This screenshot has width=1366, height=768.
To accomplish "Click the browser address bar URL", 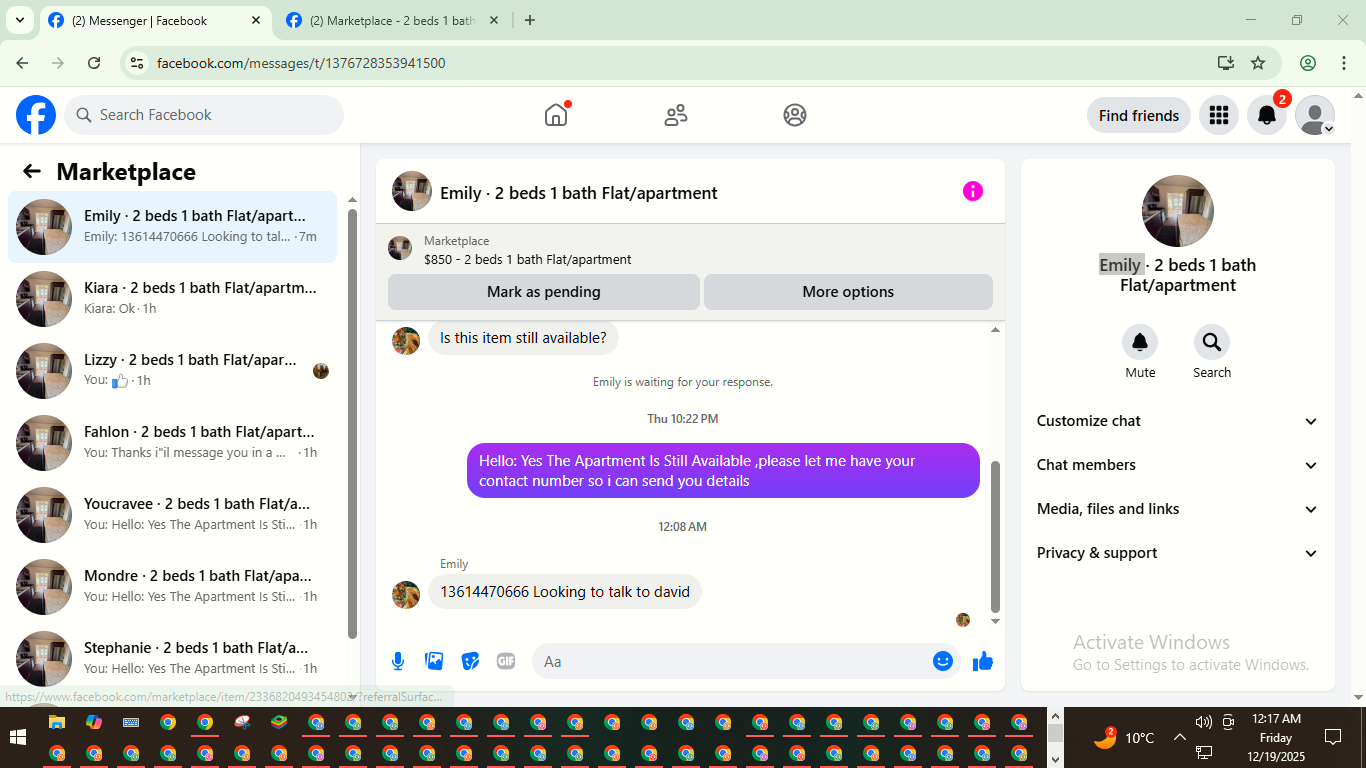I will 301,63.
